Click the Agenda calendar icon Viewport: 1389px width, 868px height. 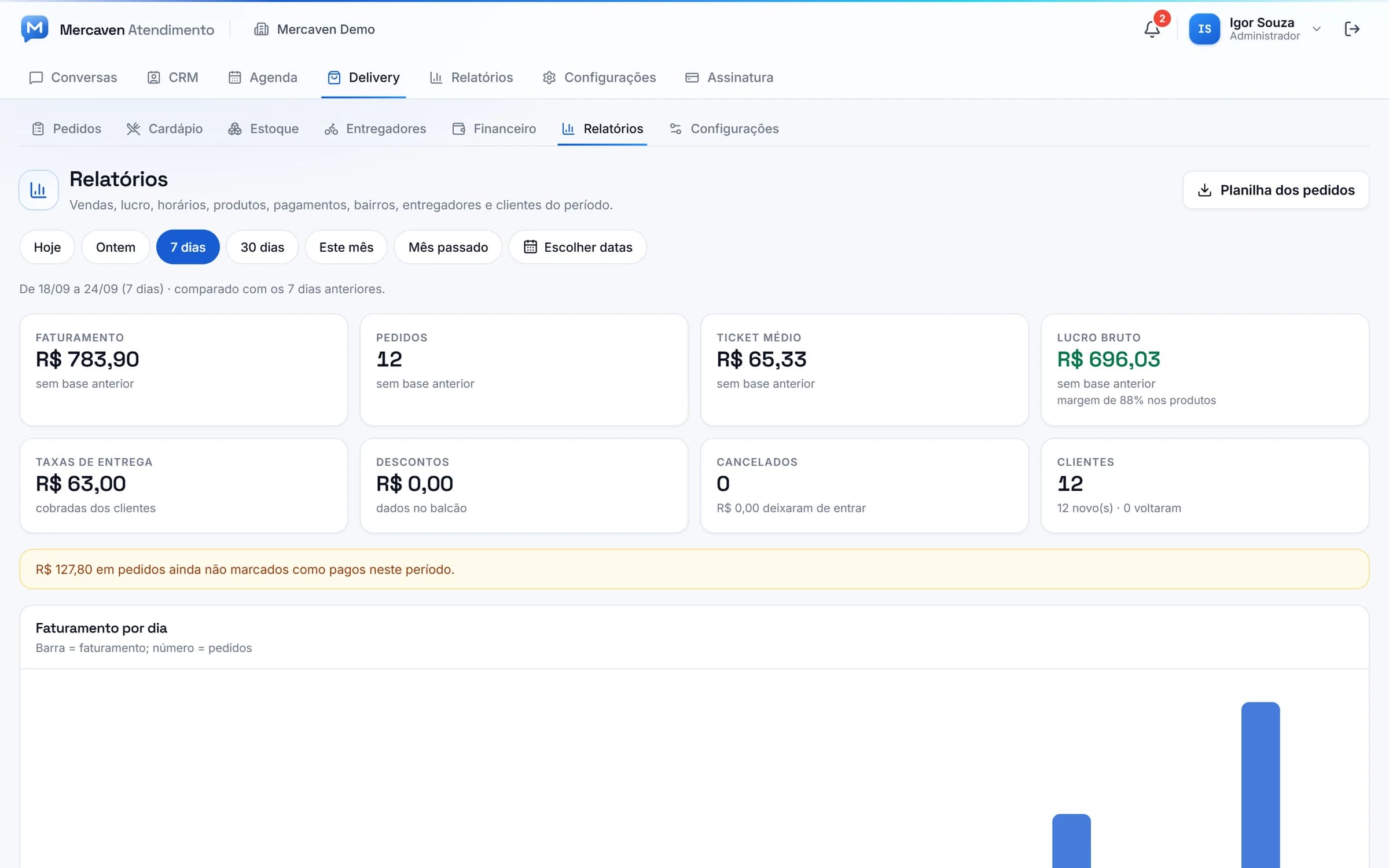point(234,78)
